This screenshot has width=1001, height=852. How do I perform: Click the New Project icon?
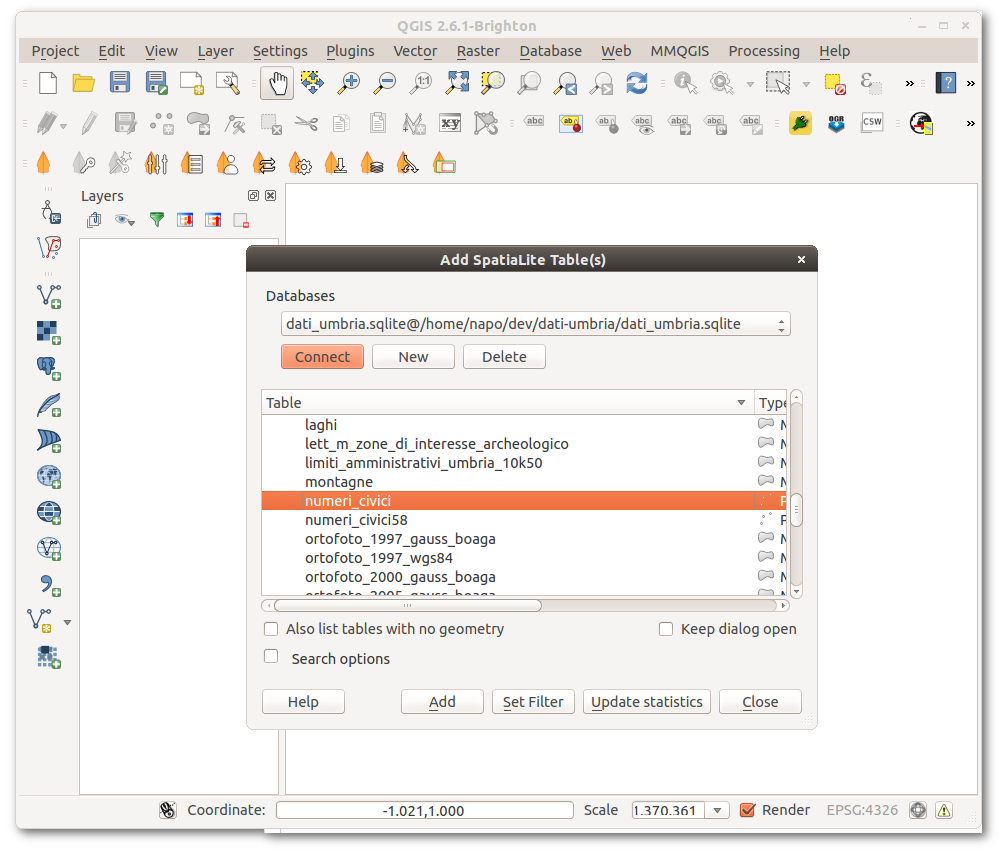tap(48, 83)
